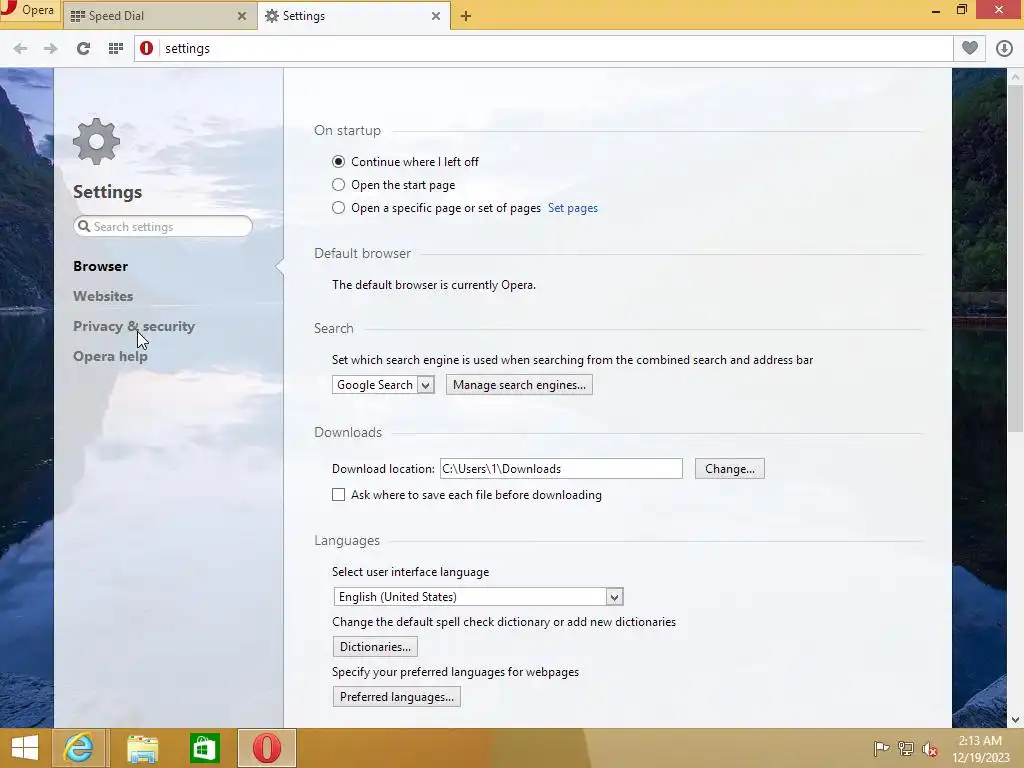The width and height of the screenshot is (1024, 768).
Task: Click the scrollbar down arrow
Action: pos(1015,720)
